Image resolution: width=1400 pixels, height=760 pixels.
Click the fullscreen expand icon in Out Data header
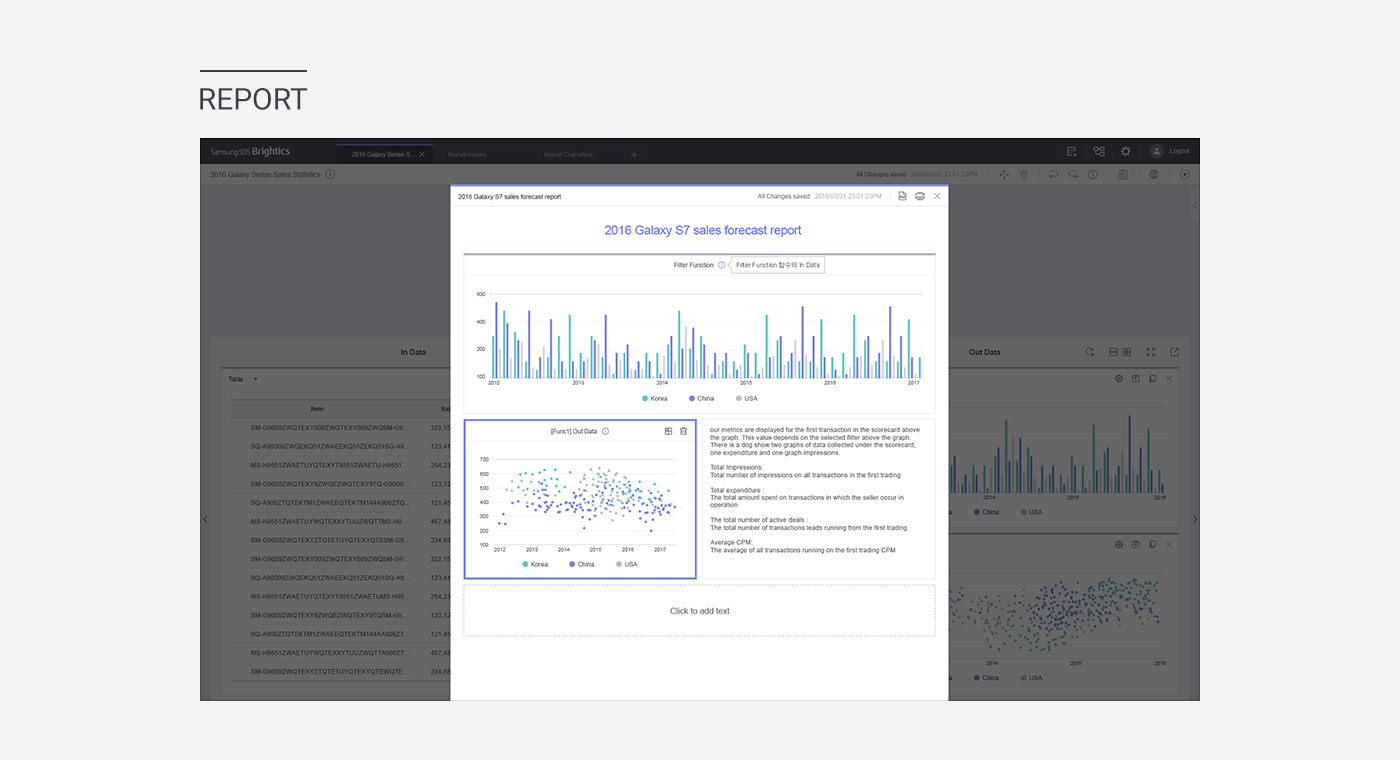coord(1151,352)
